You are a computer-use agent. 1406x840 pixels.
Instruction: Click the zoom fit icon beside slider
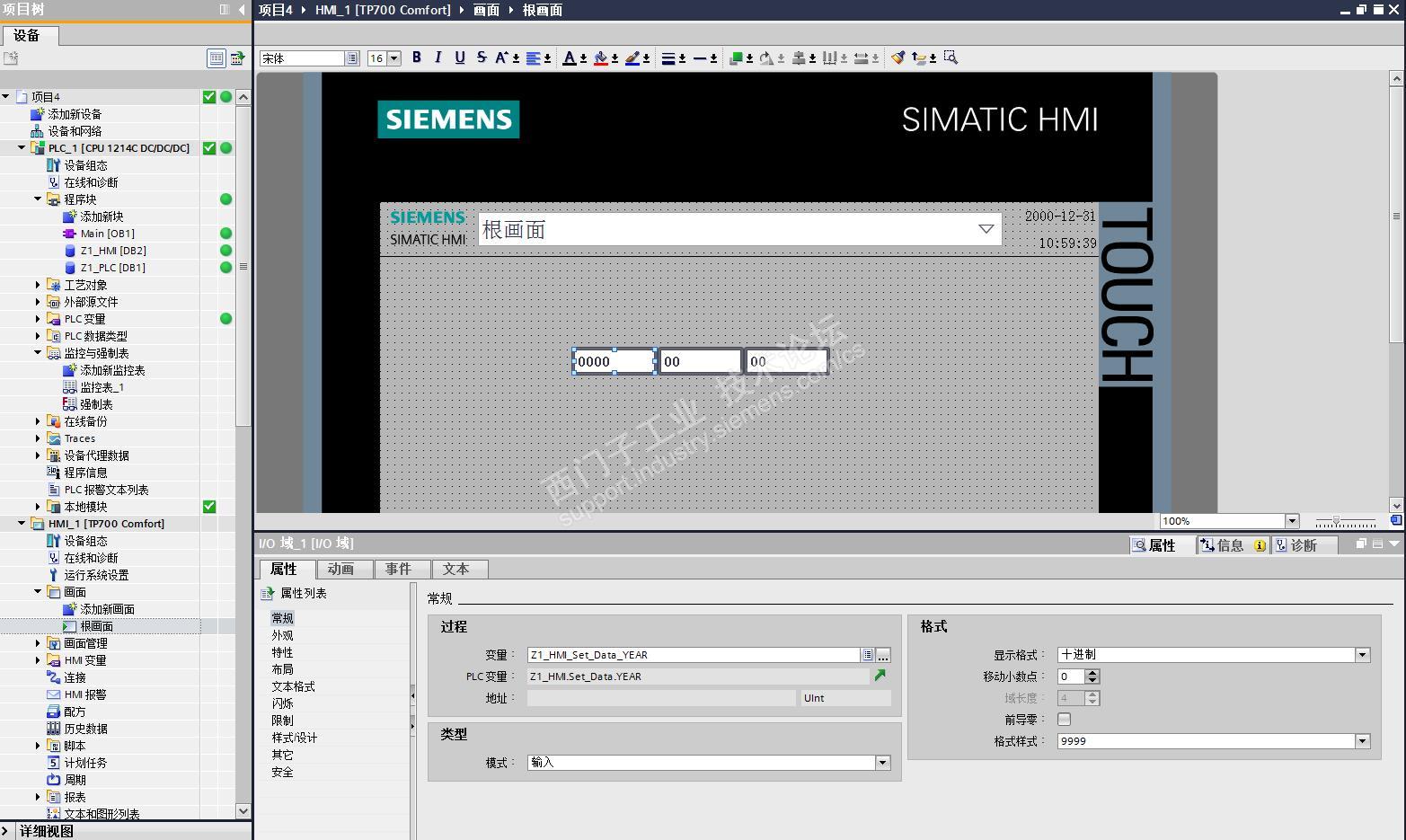(1396, 520)
